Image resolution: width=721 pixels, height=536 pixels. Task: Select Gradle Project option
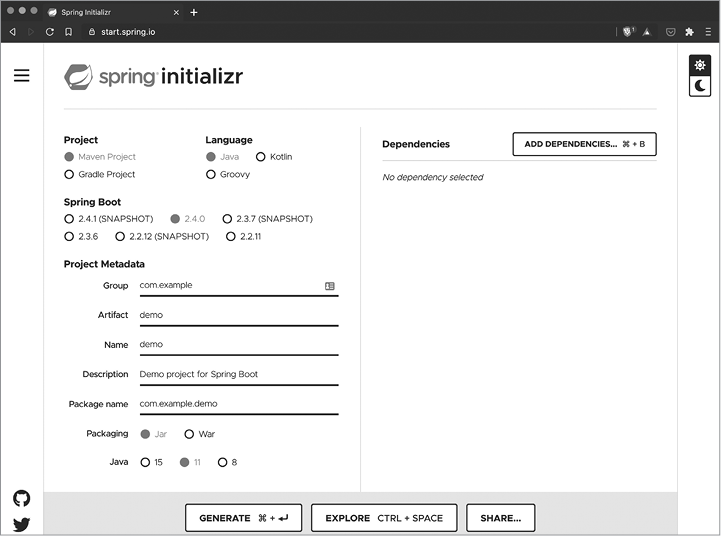[69, 175]
